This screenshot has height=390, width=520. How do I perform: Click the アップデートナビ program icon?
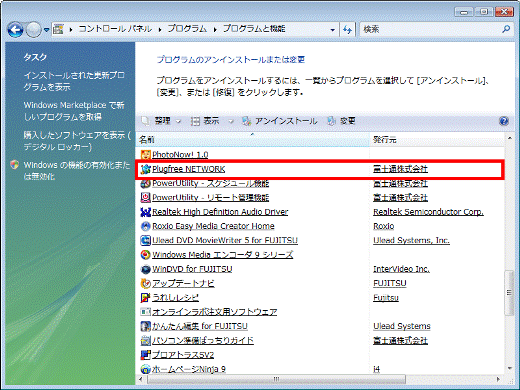point(145,283)
